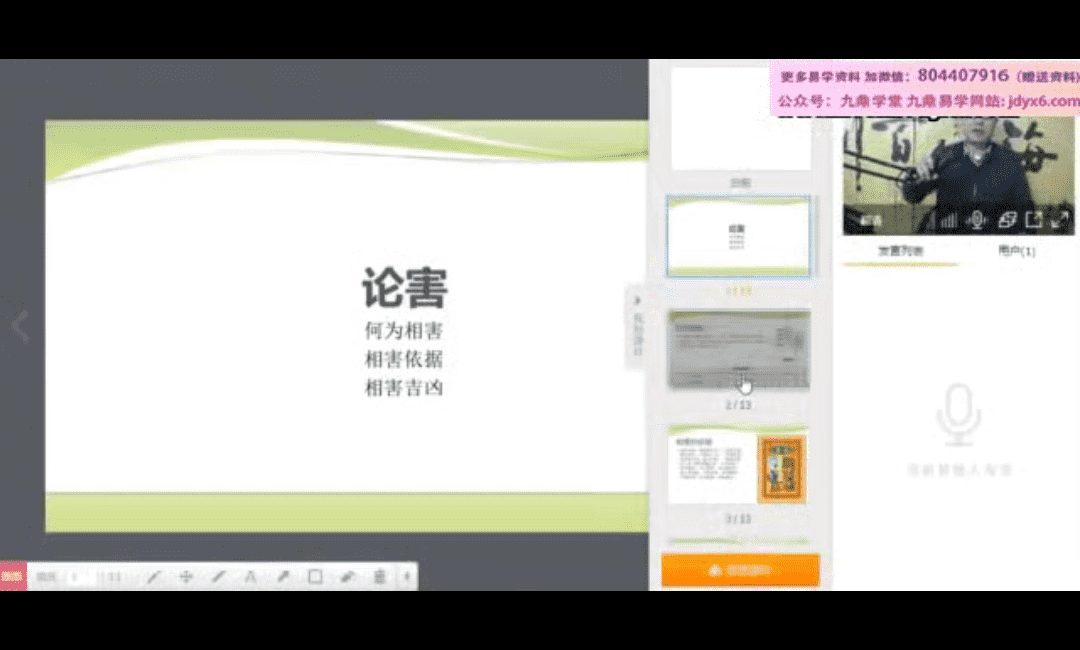Click the red button at toolbar's left
The height and width of the screenshot is (650, 1080).
point(13,576)
